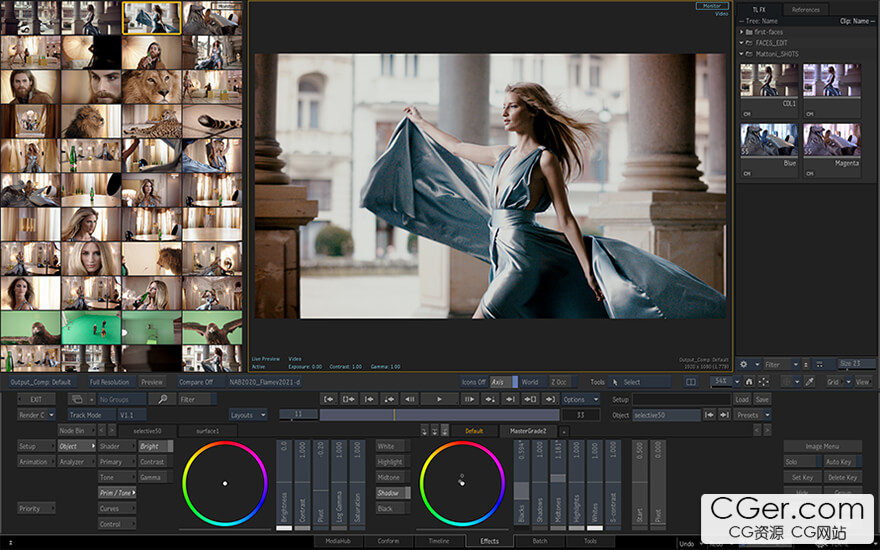Click the last transport icon before Options
Image resolution: width=880 pixels, height=550 pixels.
click(x=551, y=399)
